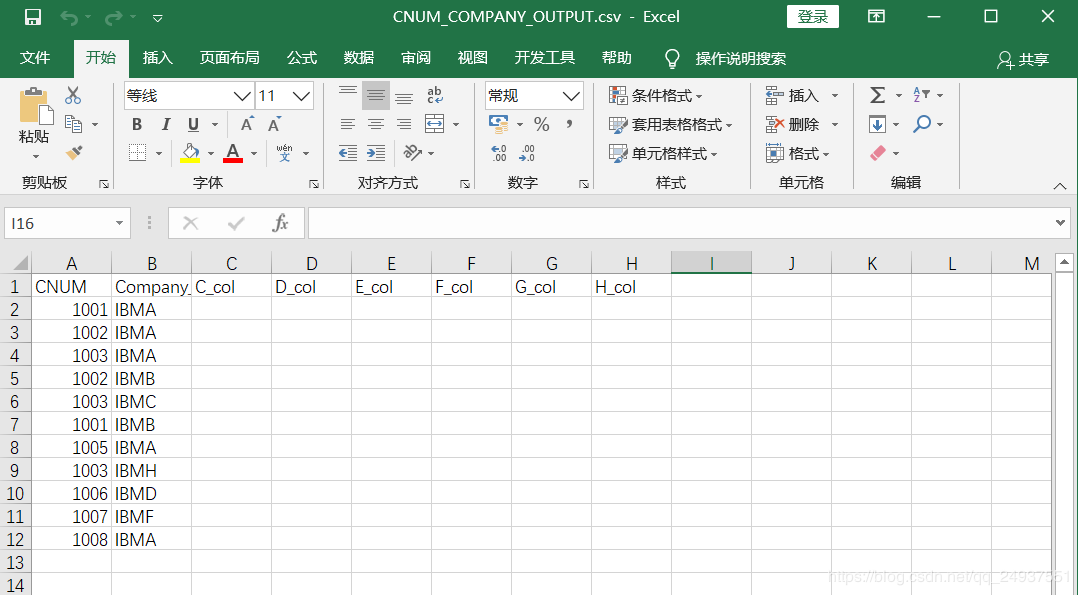Open the 插入 ribbon tab
Screen dimensions: 1078x595
(x=158, y=58)
